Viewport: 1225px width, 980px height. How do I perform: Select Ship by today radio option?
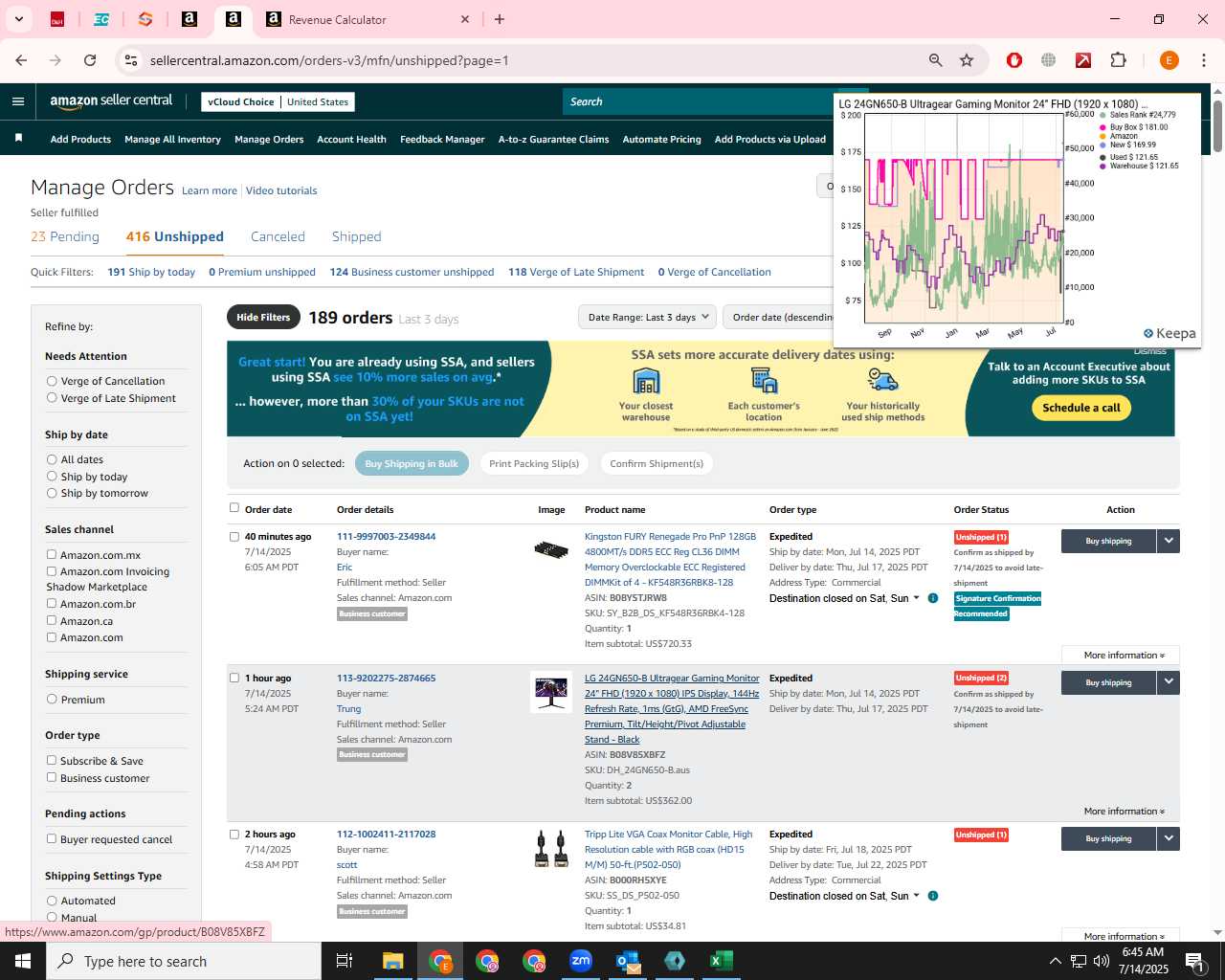point(52,477)
